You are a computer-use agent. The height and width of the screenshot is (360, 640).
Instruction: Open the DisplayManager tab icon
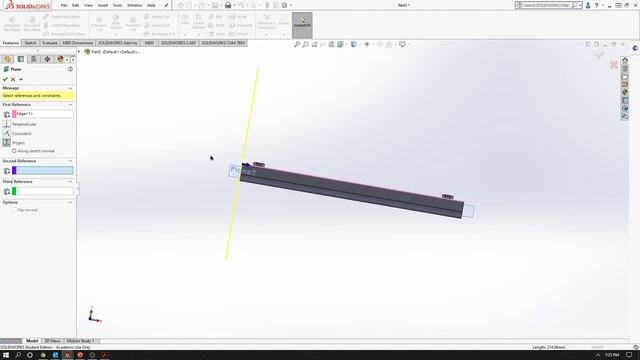click(x=60, y=59)
